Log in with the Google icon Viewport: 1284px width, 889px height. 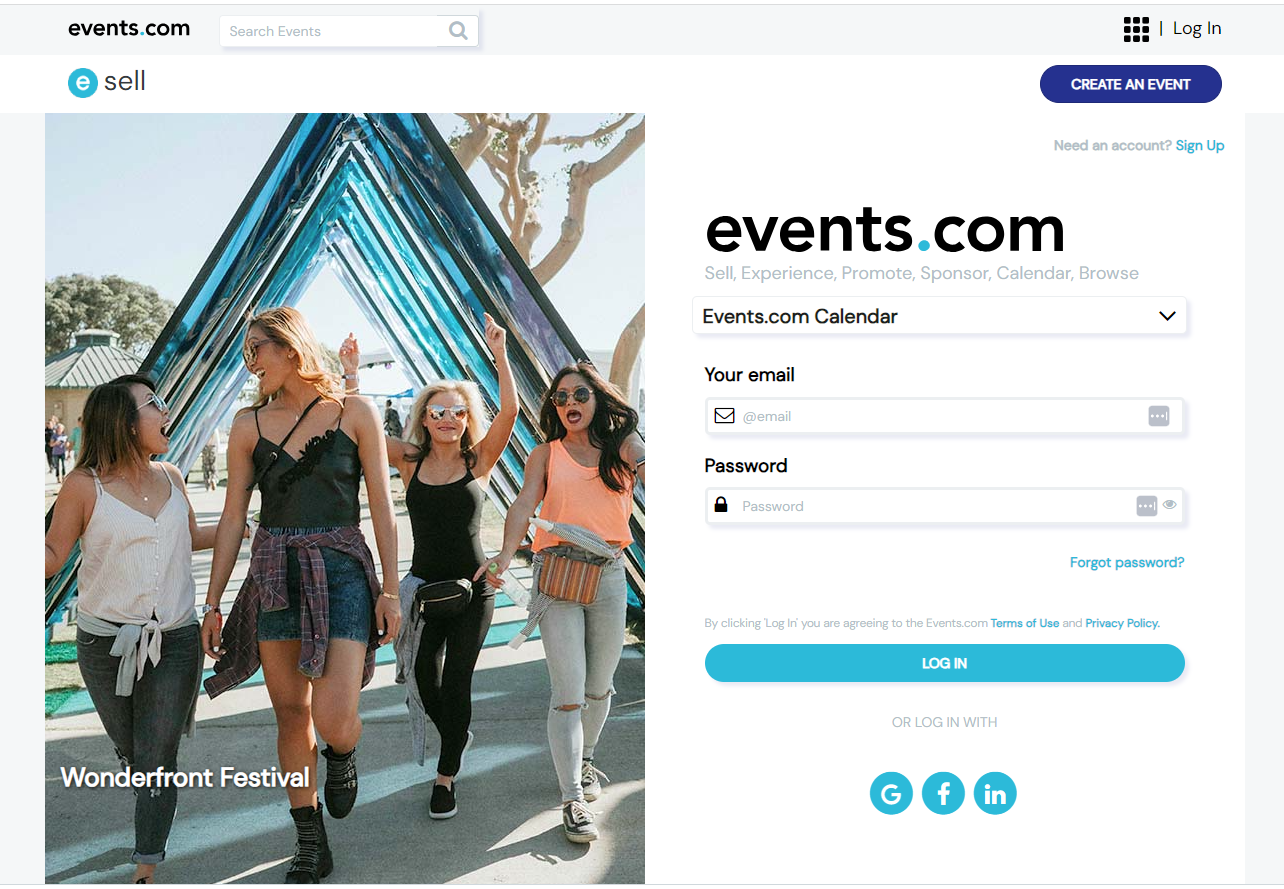click(891, 794)
